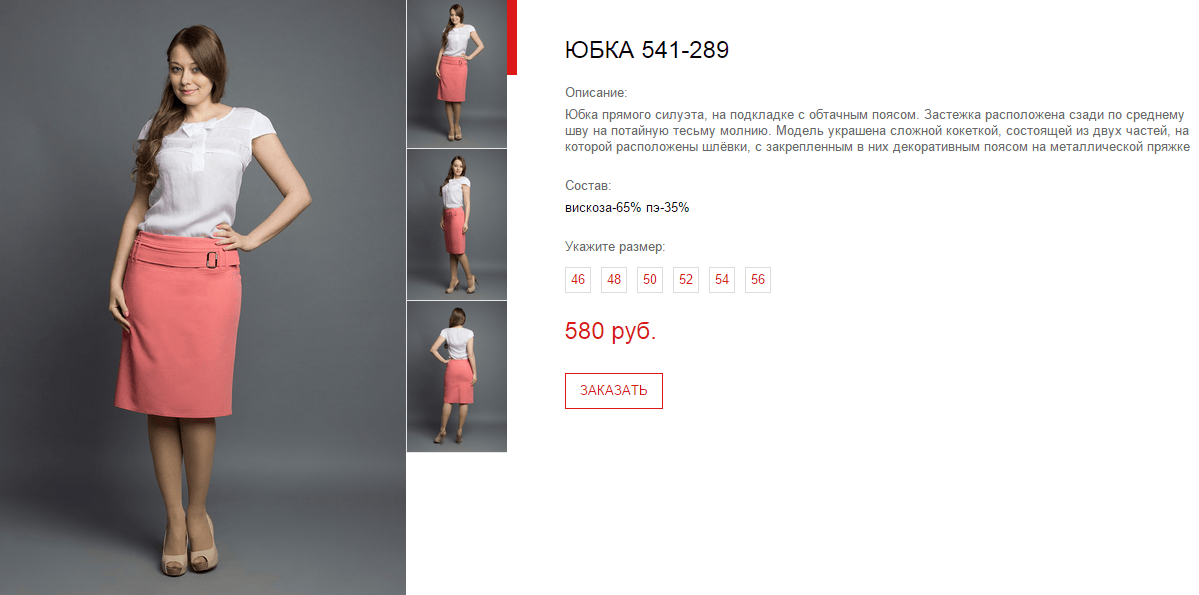
Task: Open the back-view thumbnail of the model
Action: tap(457, 376)
